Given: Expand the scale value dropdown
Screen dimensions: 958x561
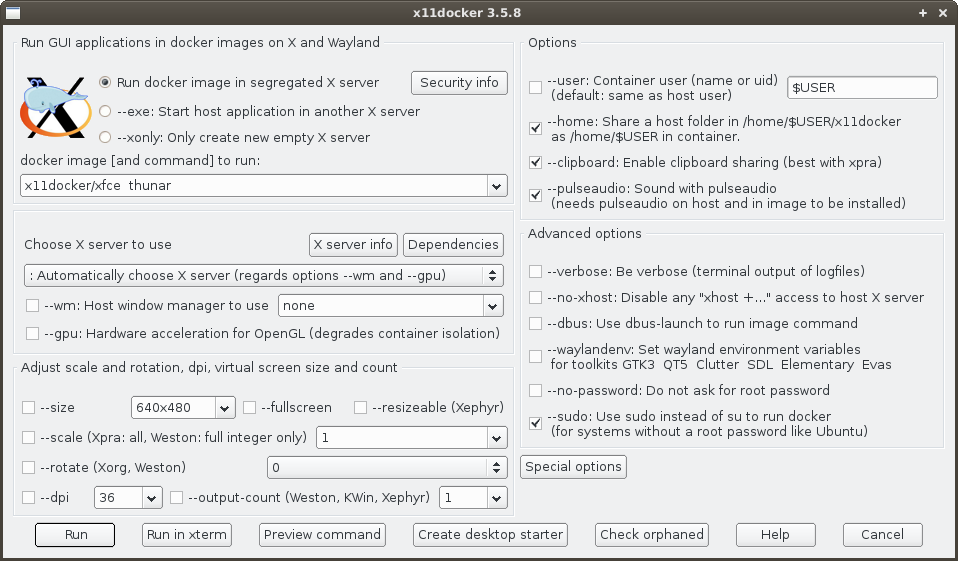Looking at the screenshot, I should (x=497, y=438).
